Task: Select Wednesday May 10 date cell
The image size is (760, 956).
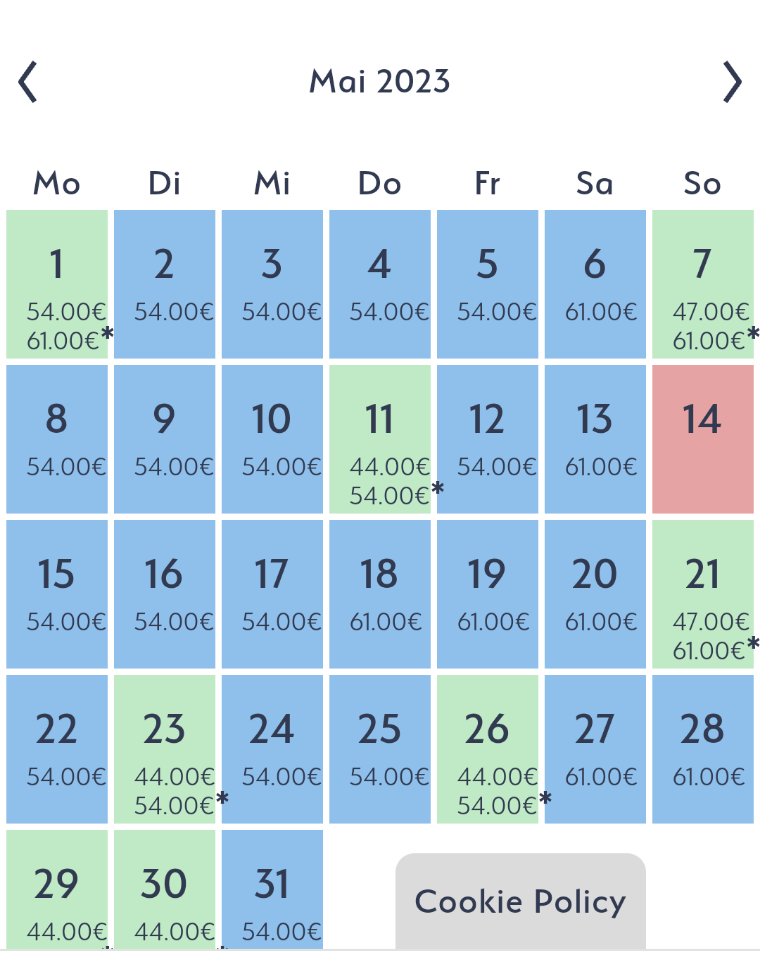Action: click(272, 439)
